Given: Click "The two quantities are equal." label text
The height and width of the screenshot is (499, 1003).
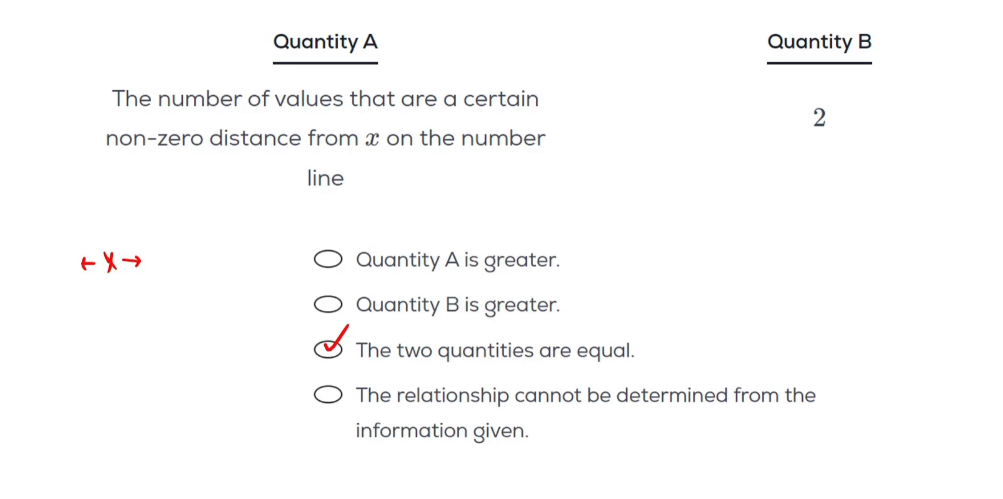Looking at the screenshot, I should coord(495,351).
